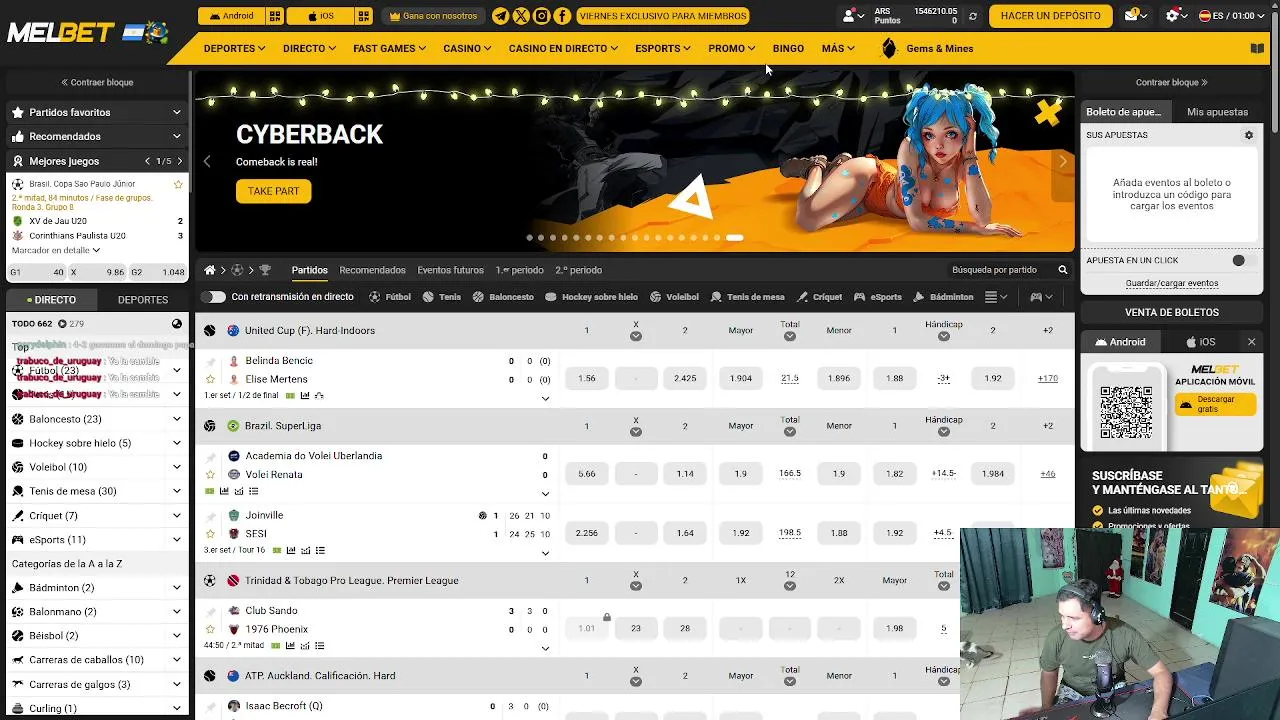Favorite the Brasil Copa Sao Paulo Júnior match

click(178, 184)
